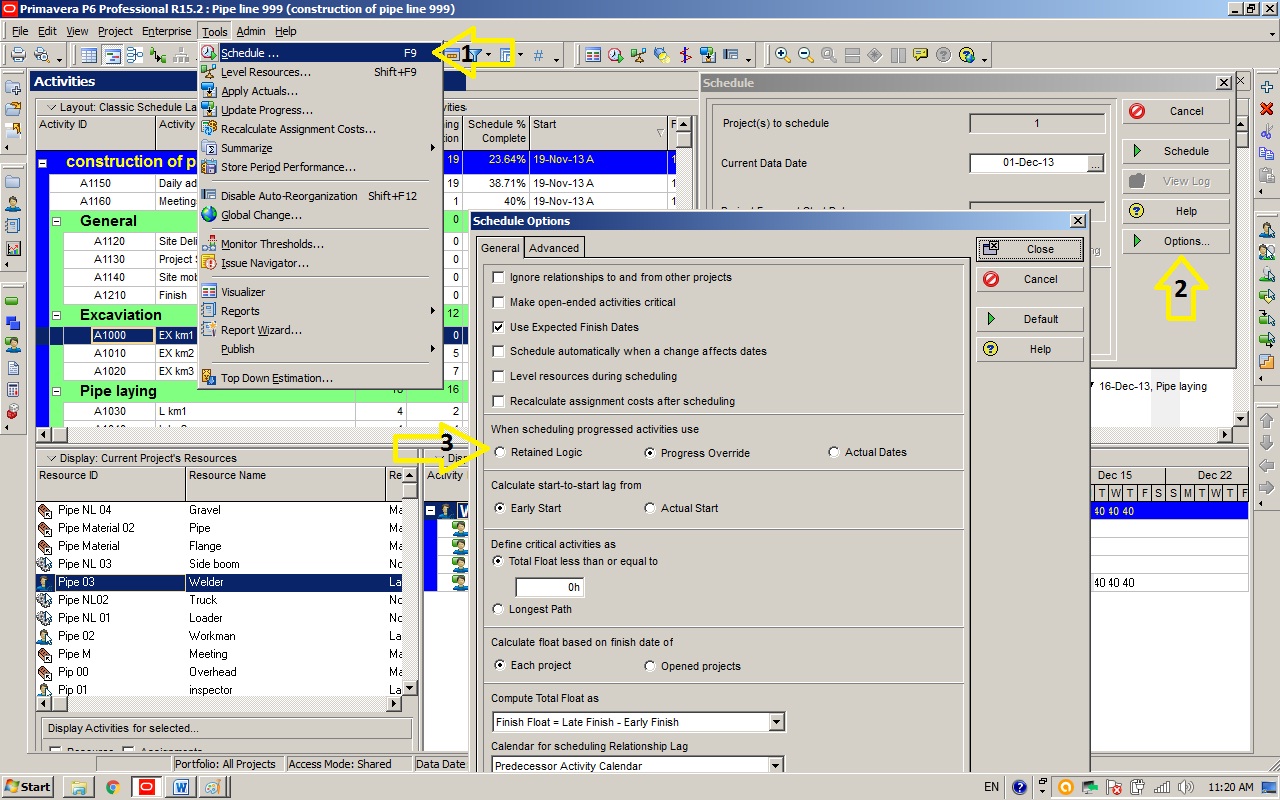Click the Print Preview toolbar icon
This screenshot has height=800, width=1280.
(x=42, y=55)
